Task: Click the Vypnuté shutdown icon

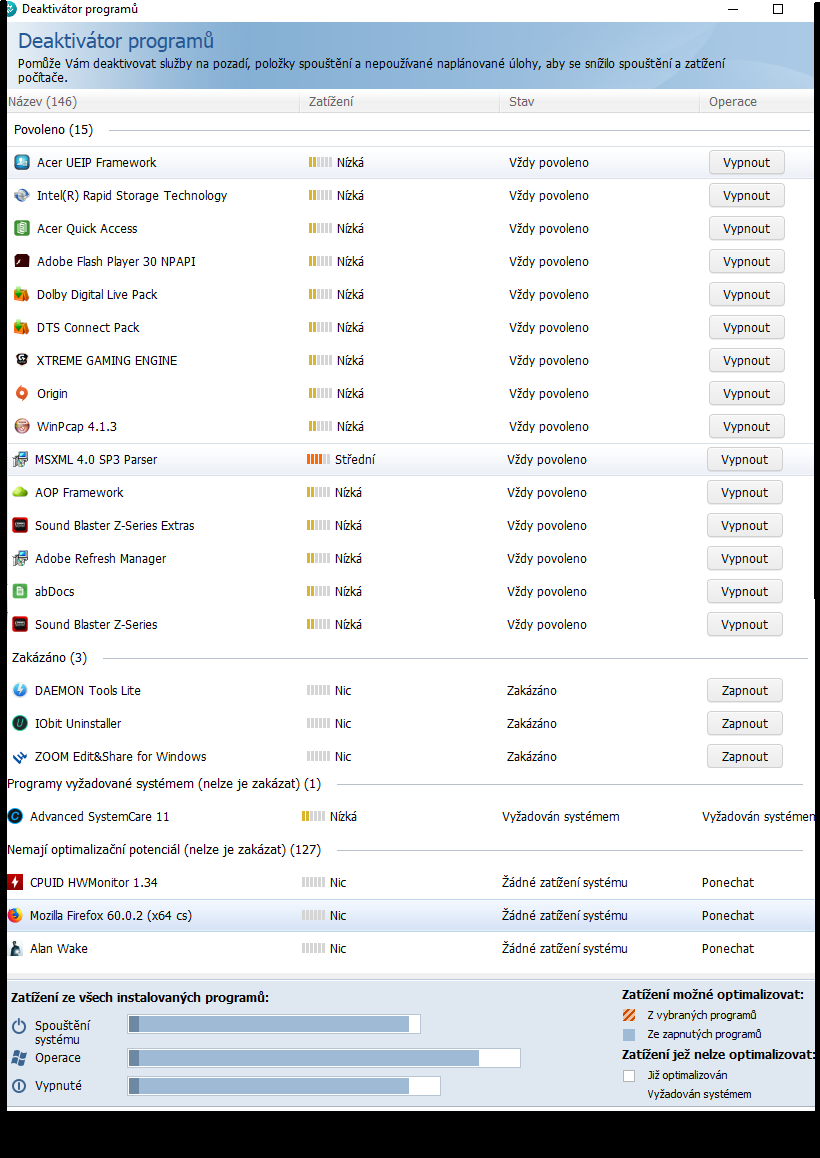Action: tap(19, 1086)
